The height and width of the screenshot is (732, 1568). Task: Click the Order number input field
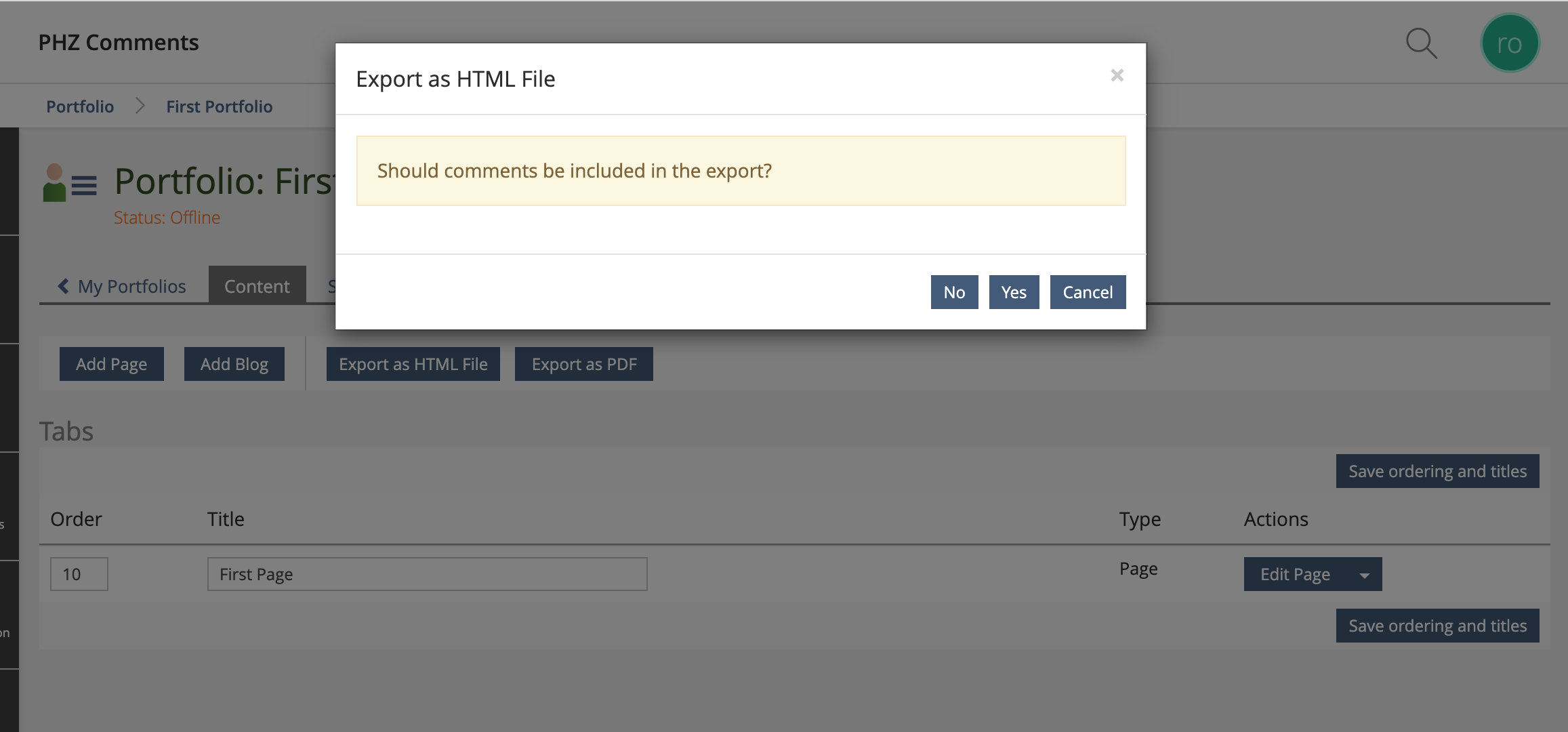pos(79,574)
